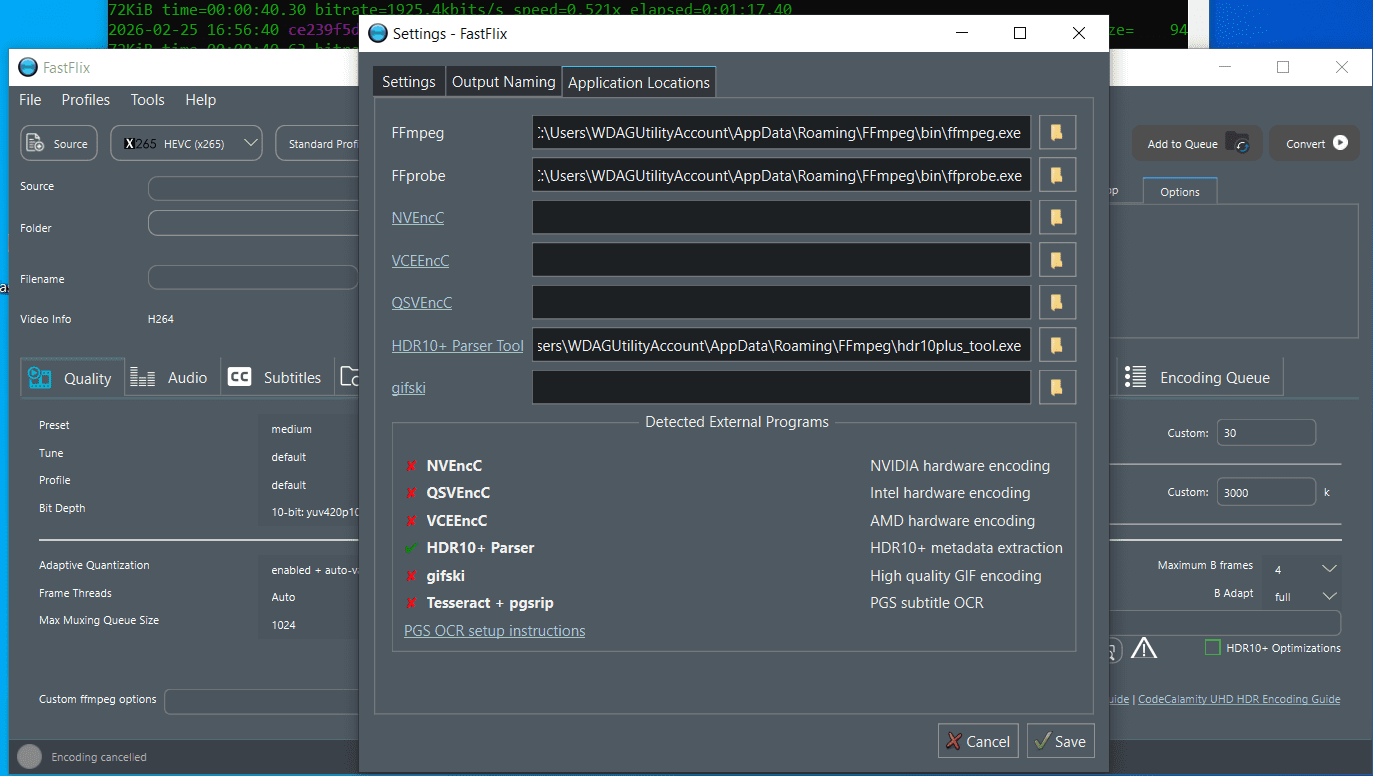Click the equalizer icon on the Audio tab
Screen dimensions: 1373x776
point(143,378)
